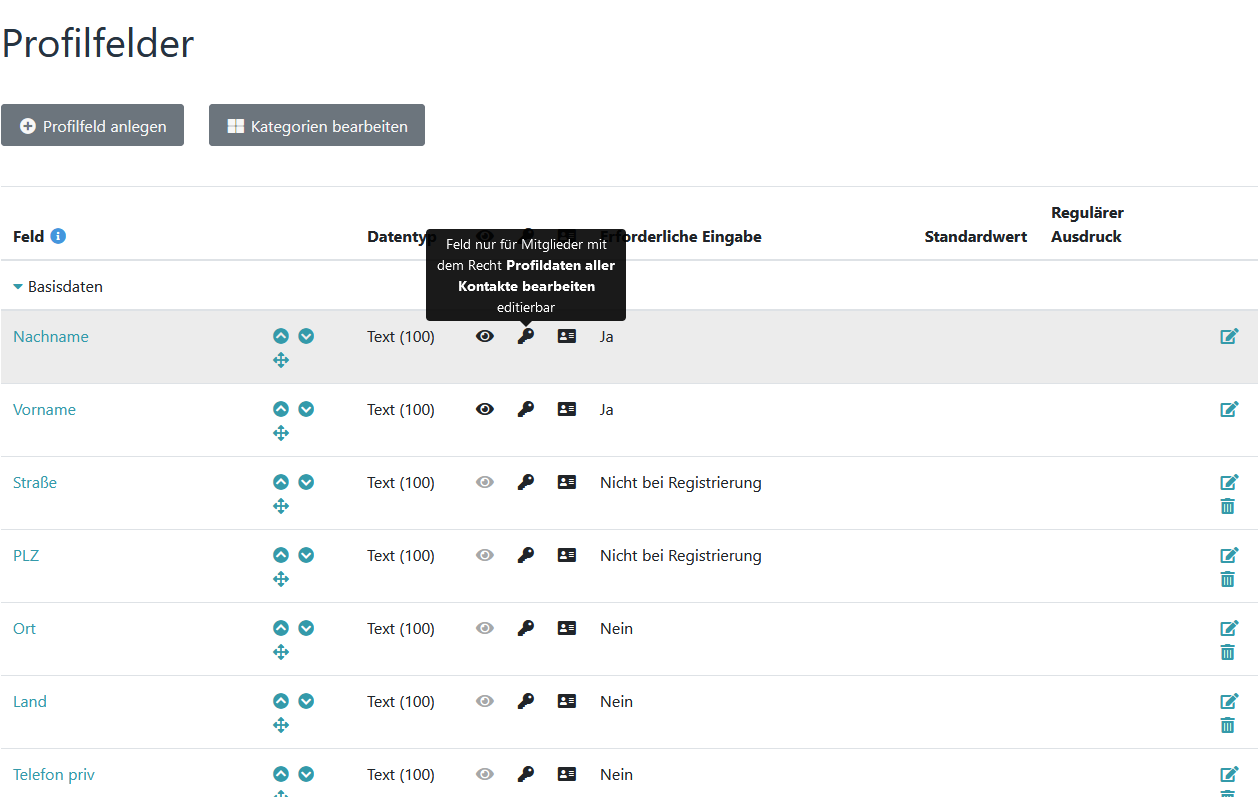Toggle visibility eye for Land
The image size is (1258, 797).
click(x=485, y=701)
